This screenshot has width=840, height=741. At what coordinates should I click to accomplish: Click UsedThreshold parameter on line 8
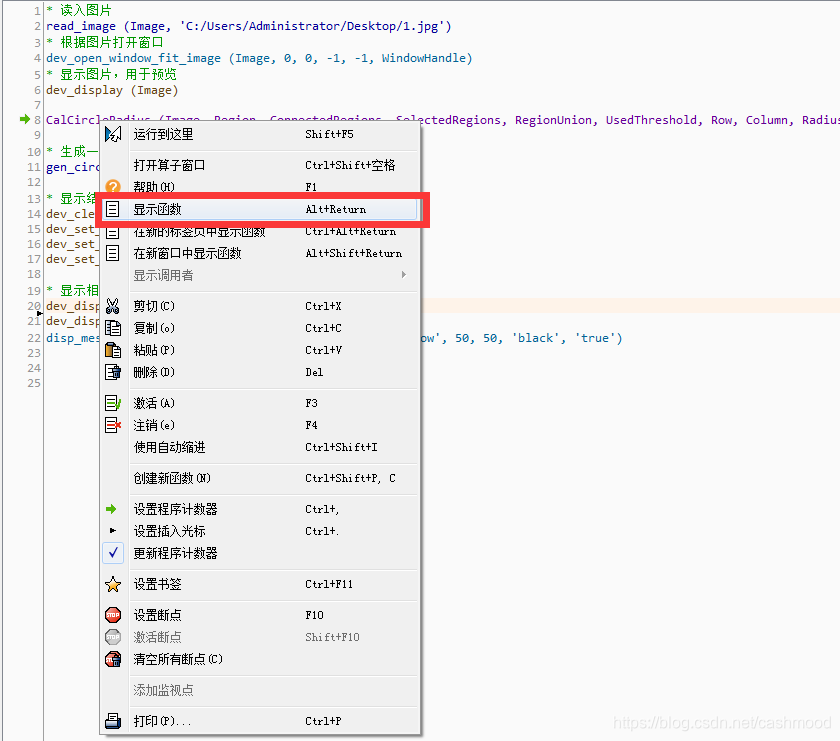point(651,120)
